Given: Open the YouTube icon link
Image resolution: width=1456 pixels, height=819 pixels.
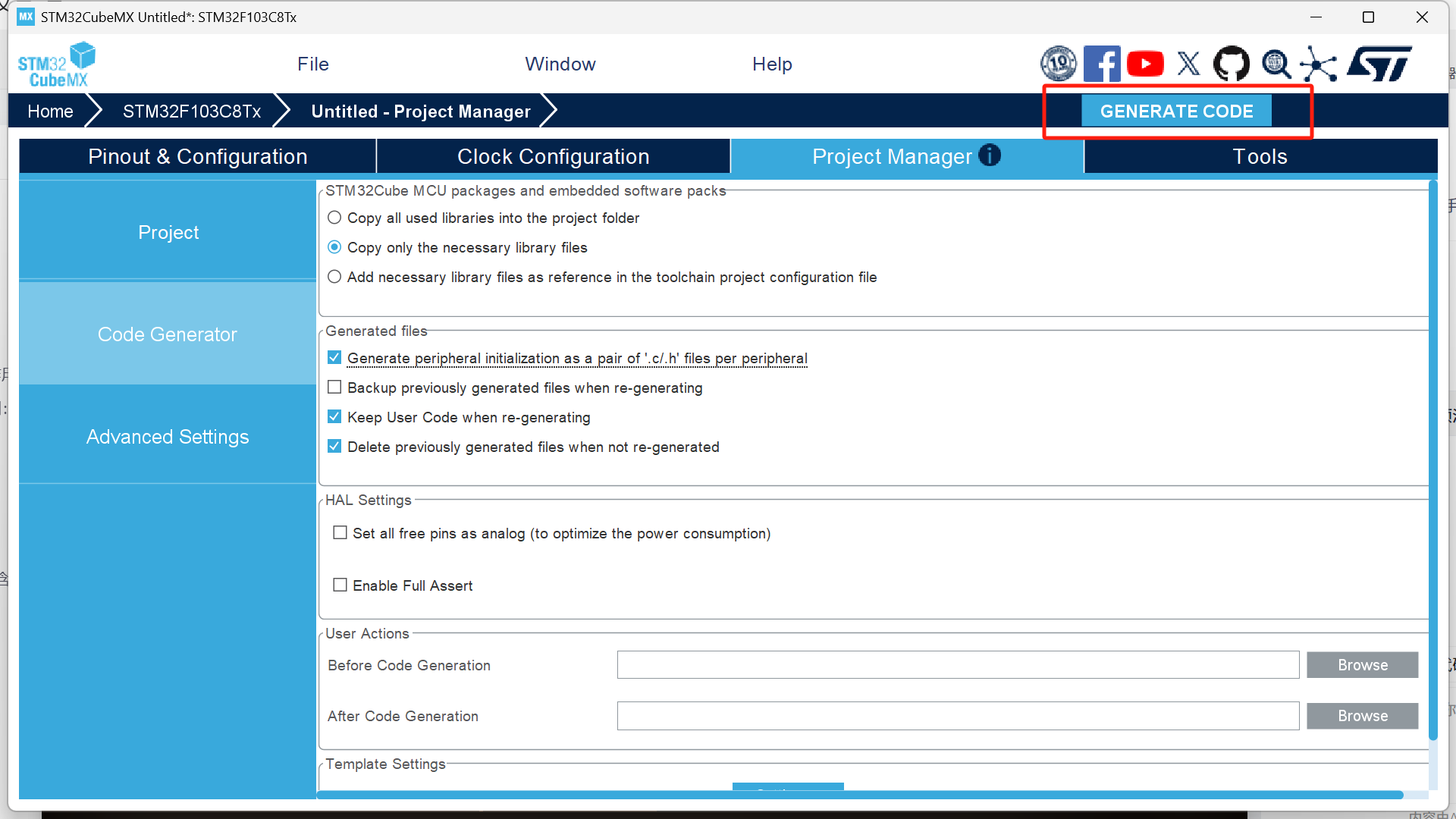Looking at the screenshot, I should coord(1145,64).
